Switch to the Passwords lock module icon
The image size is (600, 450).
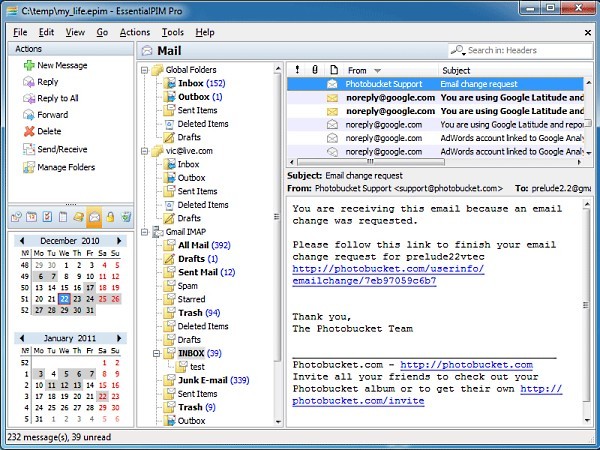110,217
